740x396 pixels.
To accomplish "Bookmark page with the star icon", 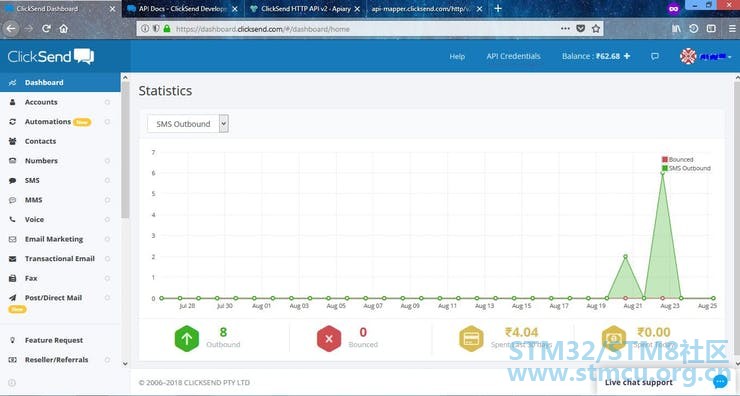I will [x=596, y=29].
